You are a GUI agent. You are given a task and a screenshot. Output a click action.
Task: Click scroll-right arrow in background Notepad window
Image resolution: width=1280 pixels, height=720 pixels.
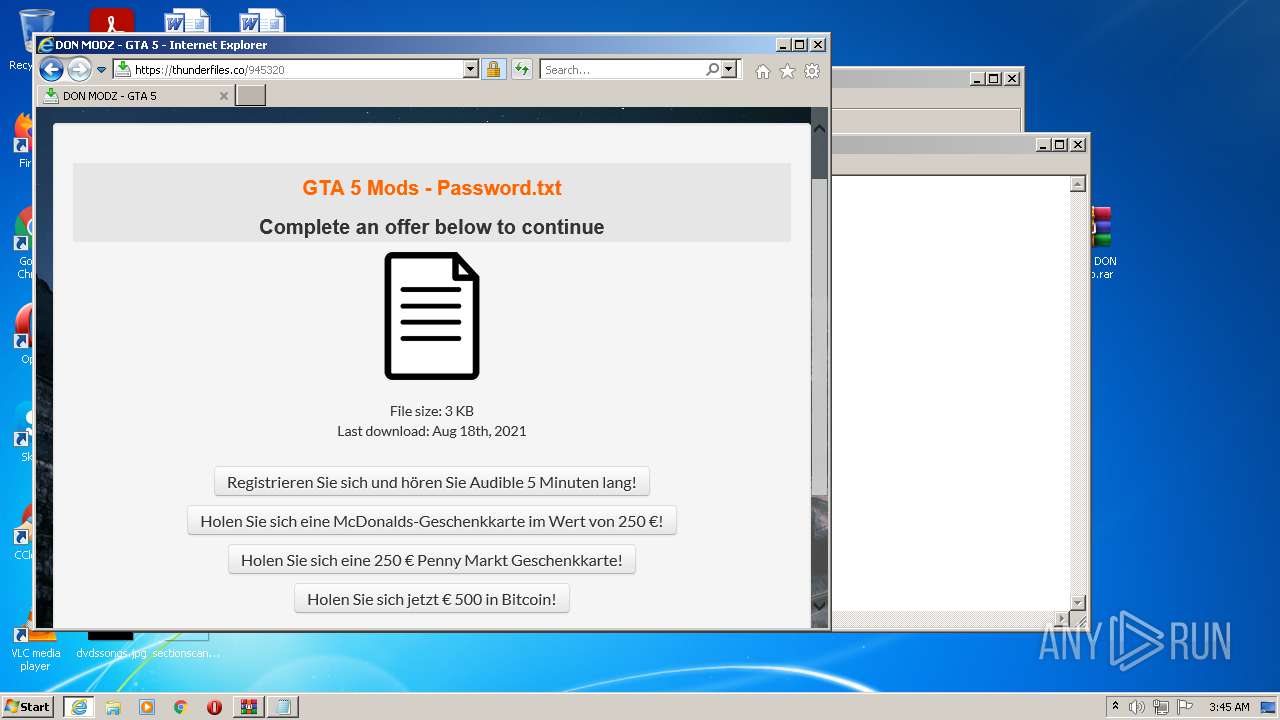pos(1062,619)
